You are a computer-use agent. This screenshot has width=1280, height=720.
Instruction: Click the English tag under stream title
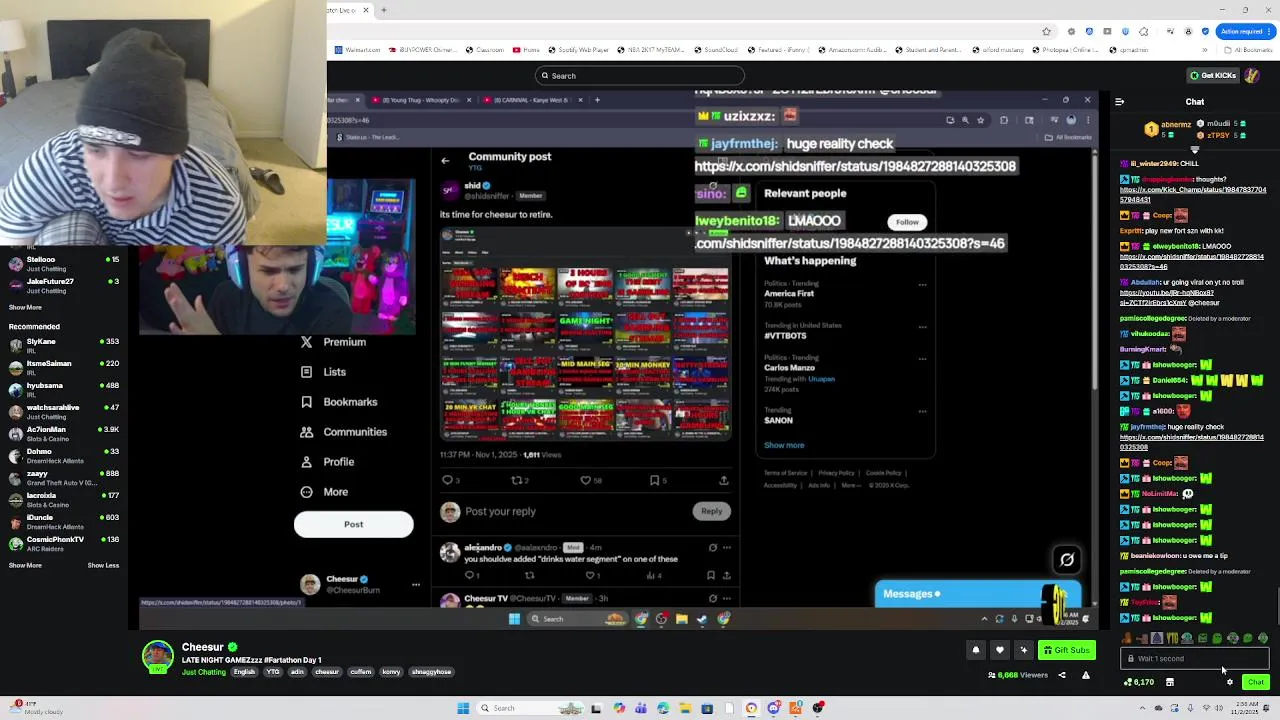click(245, 672)
